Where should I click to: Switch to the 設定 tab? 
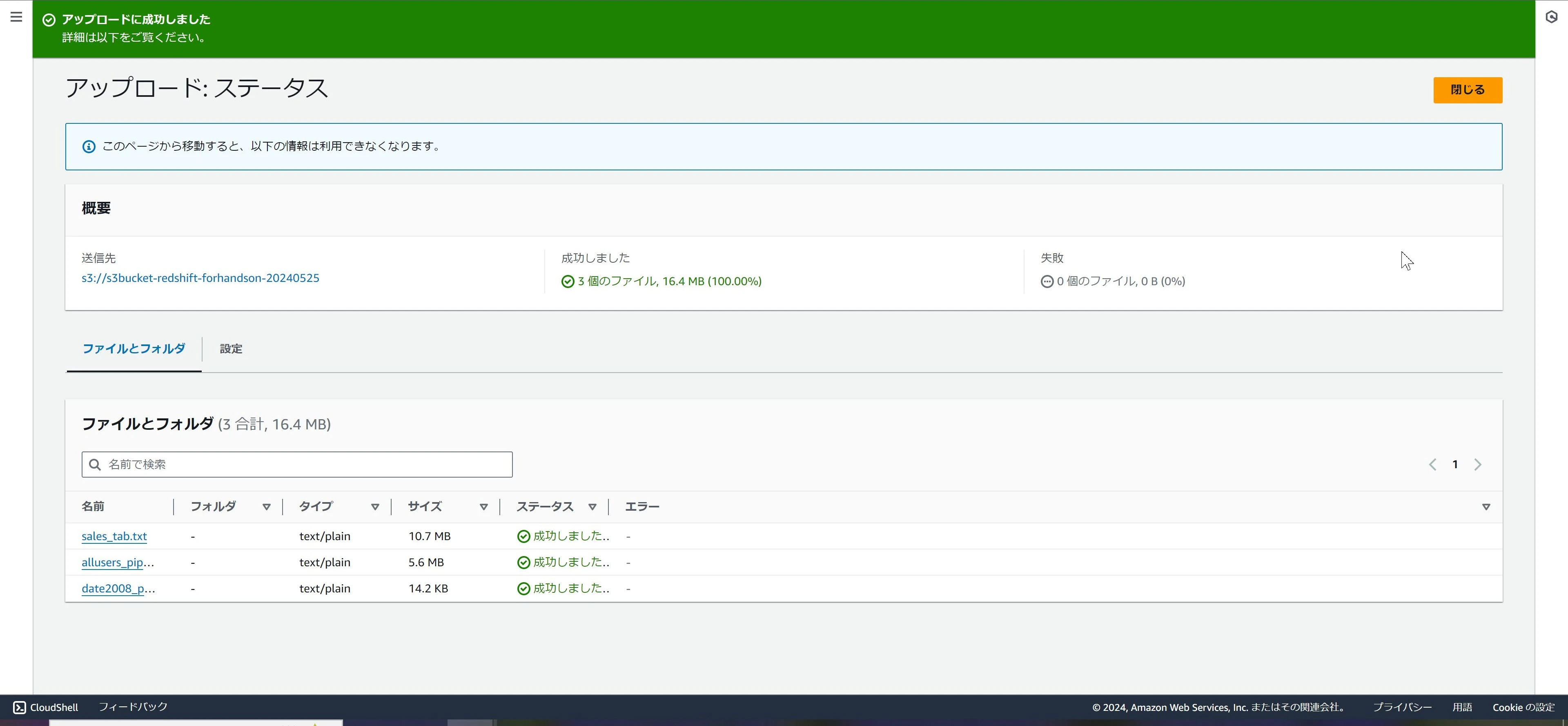pyautogui.click(x=231, y=349)
